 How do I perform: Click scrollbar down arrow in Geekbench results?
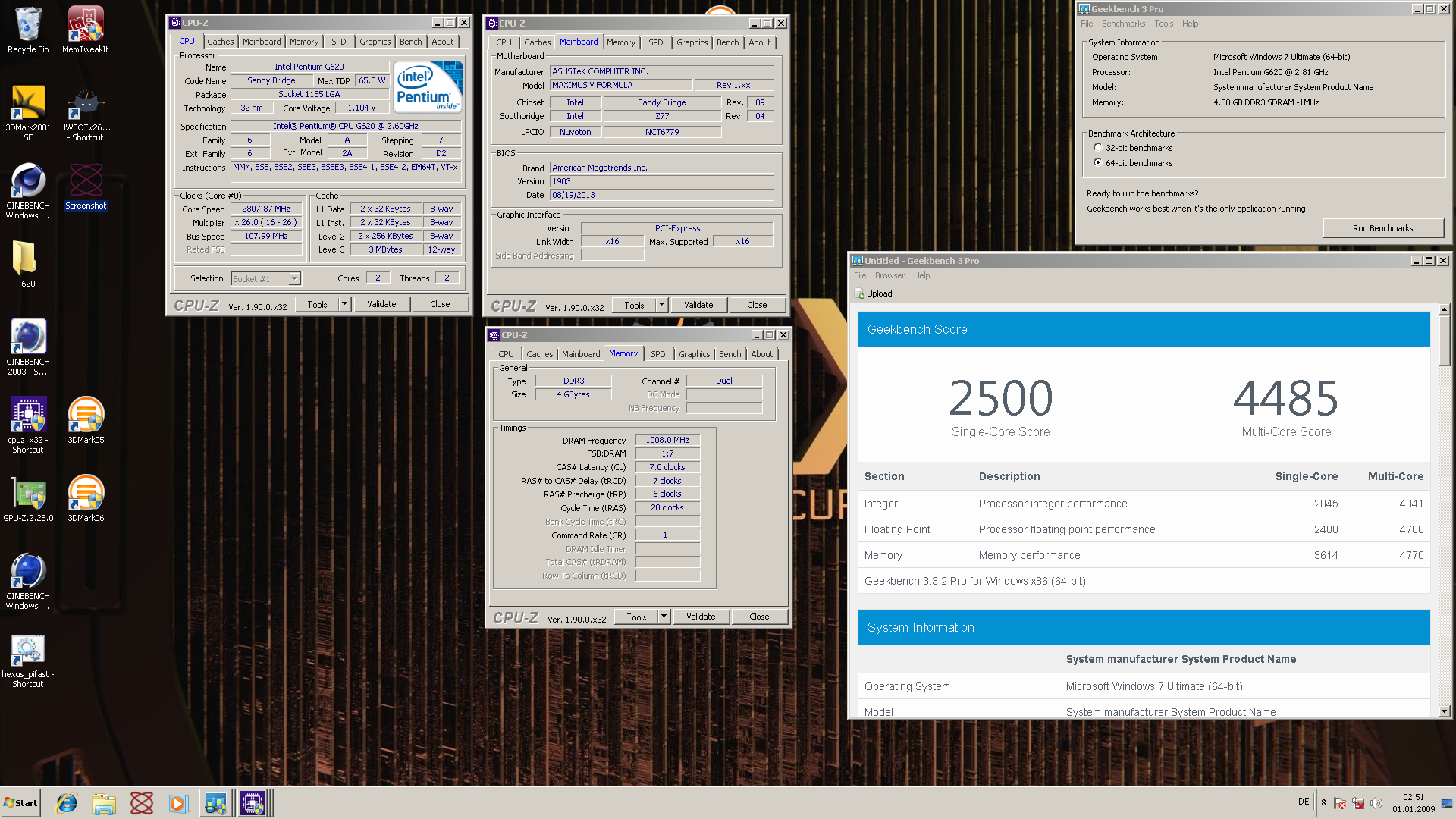(x=1445, y=712)
